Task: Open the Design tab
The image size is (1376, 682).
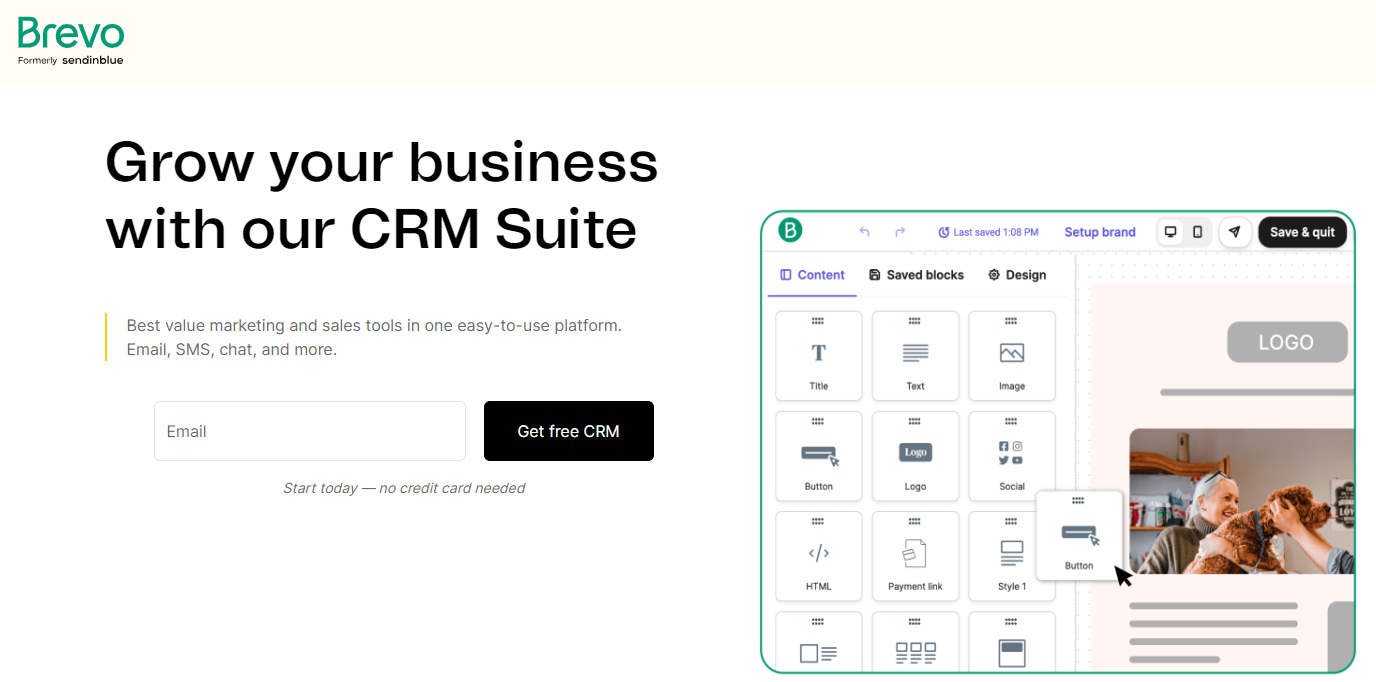Action: (1017, 275)
